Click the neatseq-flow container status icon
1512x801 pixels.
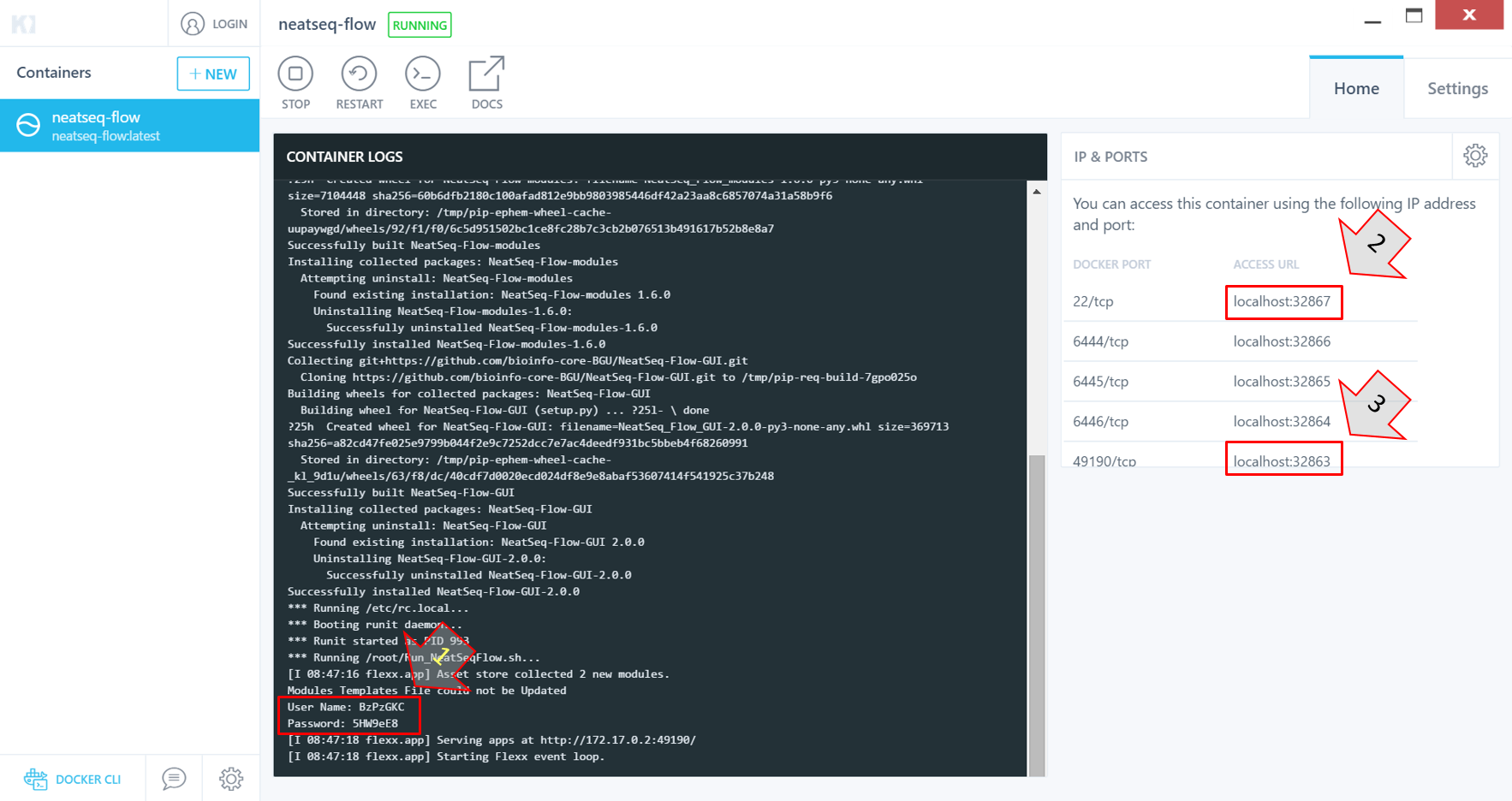(28, 125)
